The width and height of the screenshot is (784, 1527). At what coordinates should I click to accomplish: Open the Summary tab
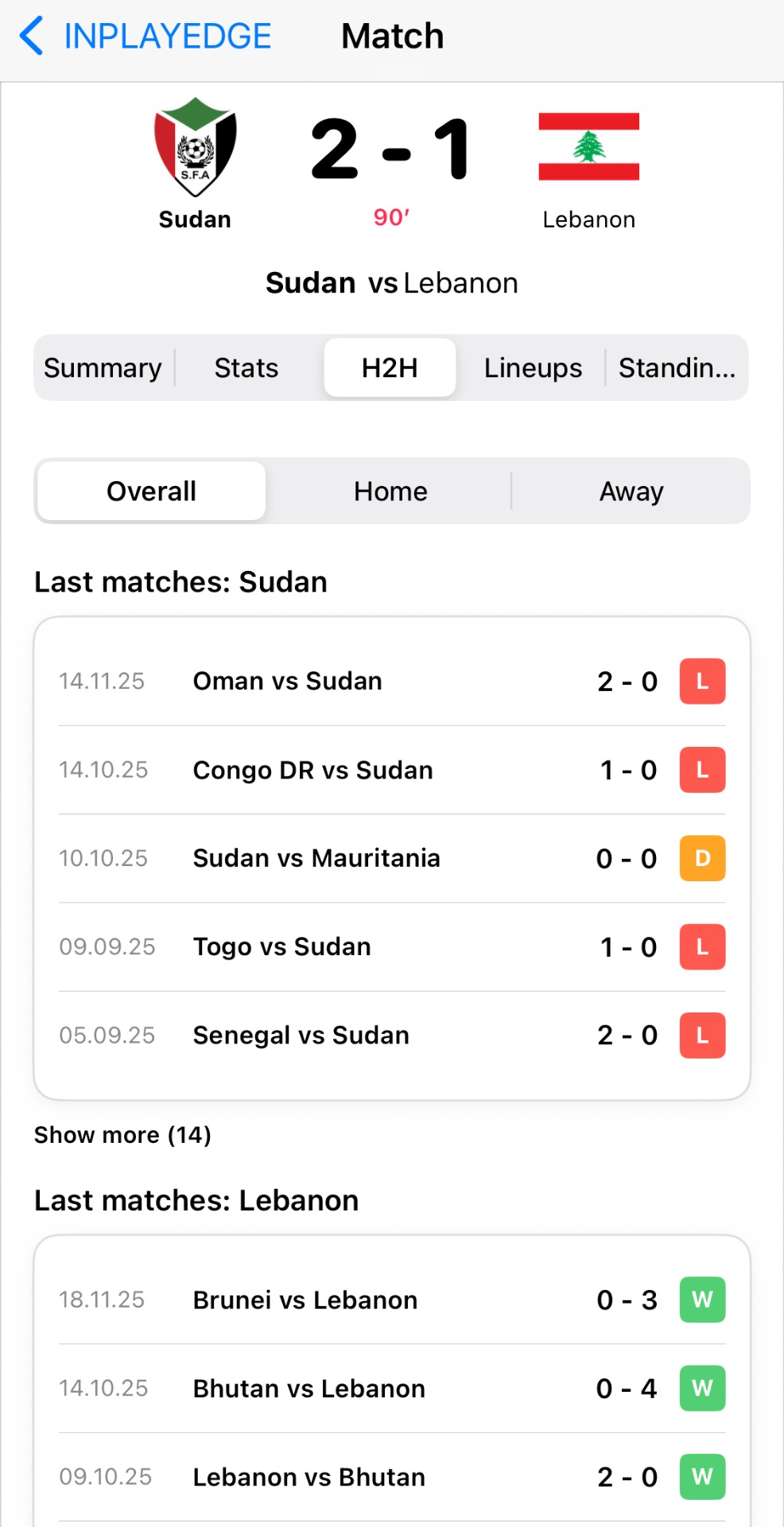[x=103, y=368]
